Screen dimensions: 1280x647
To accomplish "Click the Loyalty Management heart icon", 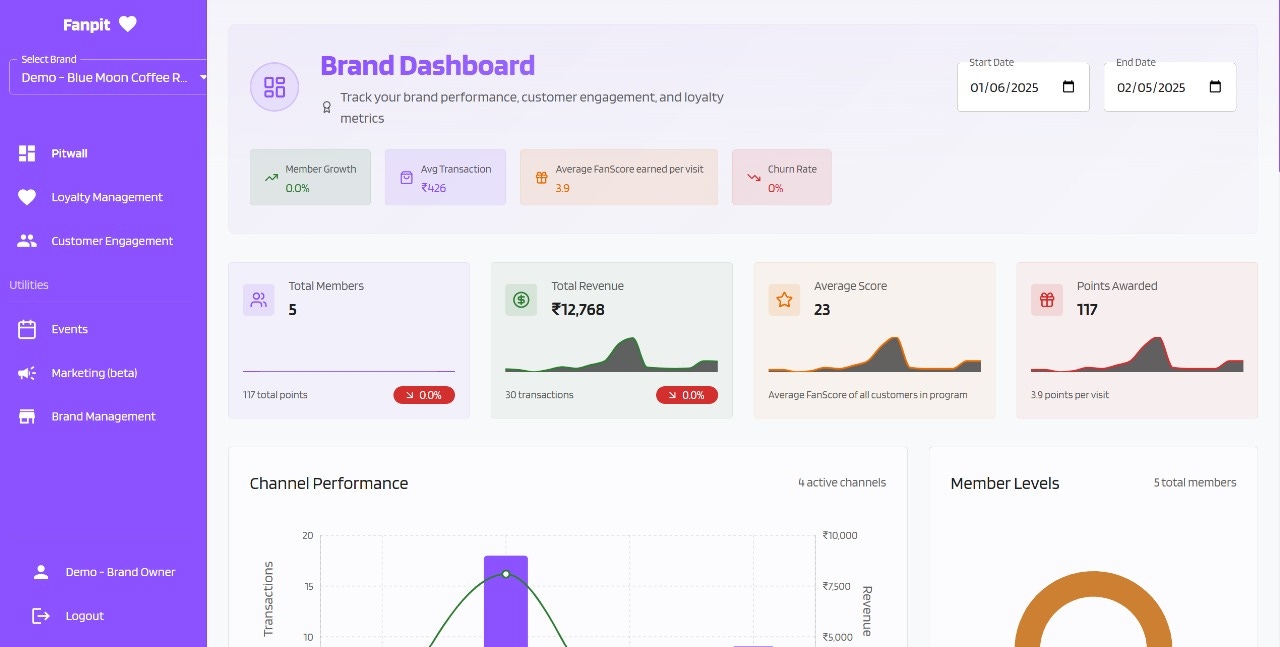I will 27,197.
